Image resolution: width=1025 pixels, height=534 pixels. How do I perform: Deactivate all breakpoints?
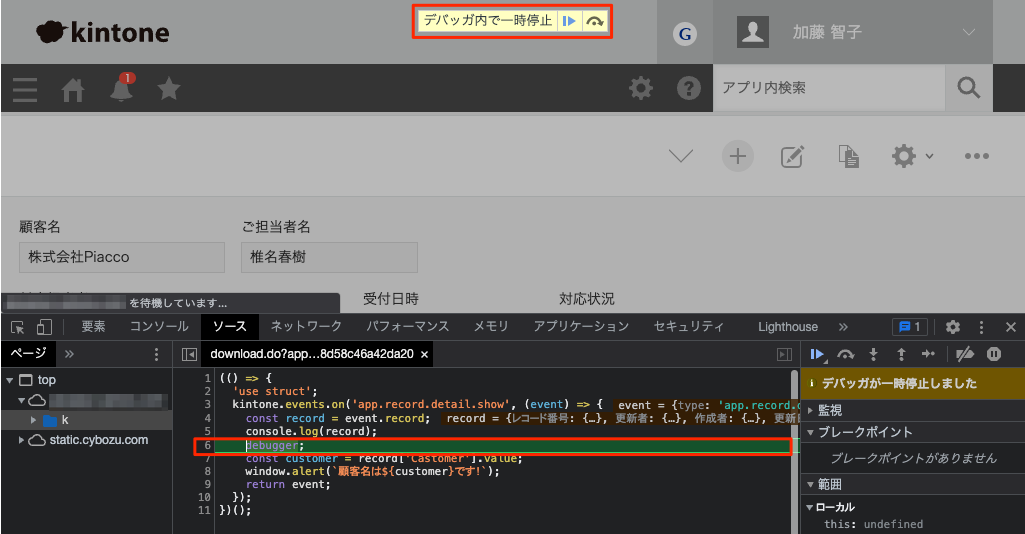tap(964, 354)
